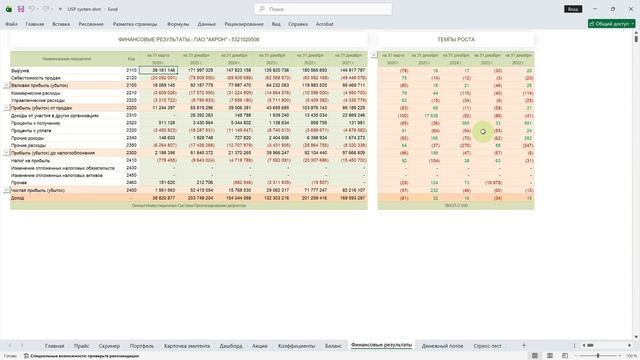Go to the next sheet with navigation arrow
Screen dimensions: 640x360
coord(22,346)
